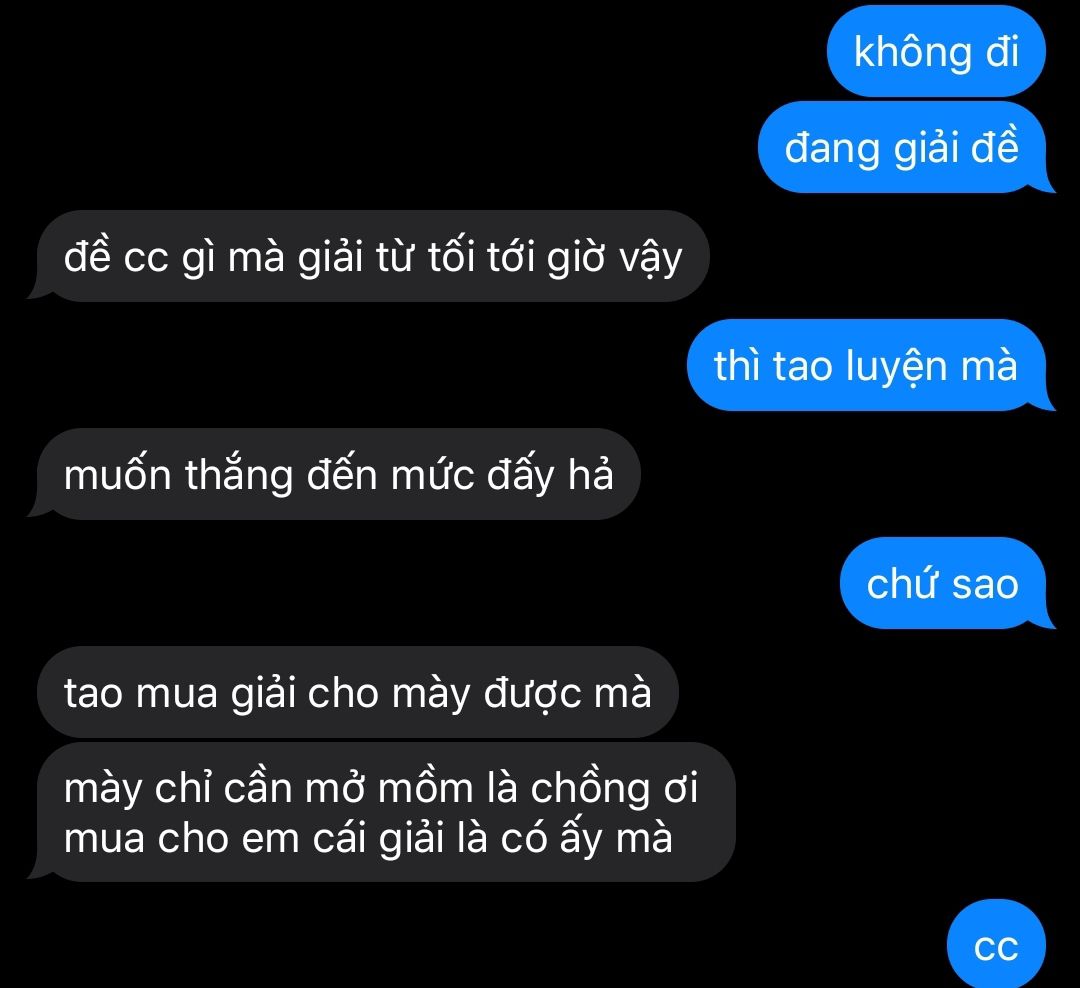Image resolution: width=1080 pixels, height=988 pixels.
Task: Click the word 'chồng' in the long message
Action: click(590, 789)
